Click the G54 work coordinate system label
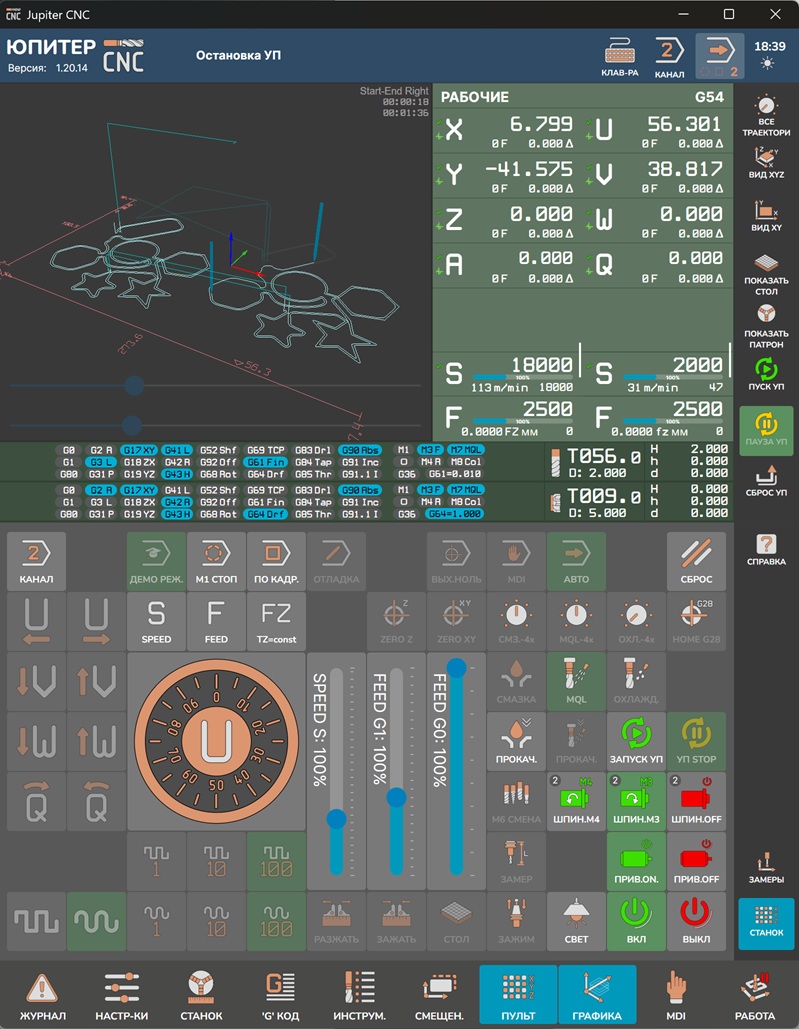 point(708,97)
